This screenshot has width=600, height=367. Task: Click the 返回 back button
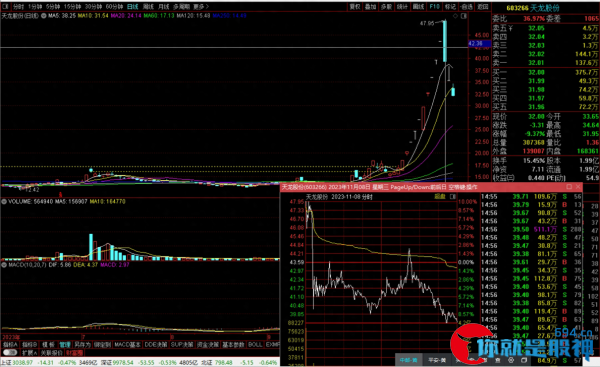tap(483, 7)
